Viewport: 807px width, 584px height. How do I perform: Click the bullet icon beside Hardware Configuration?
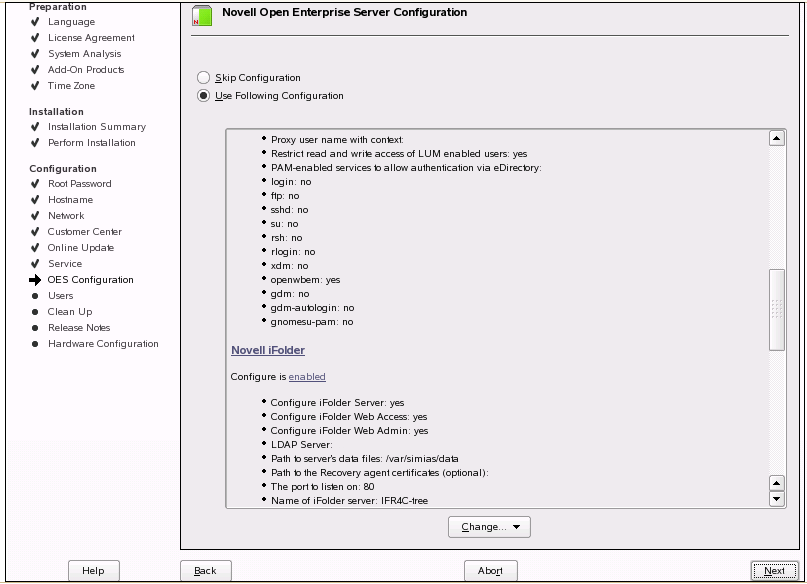click(x=35, y=344)
